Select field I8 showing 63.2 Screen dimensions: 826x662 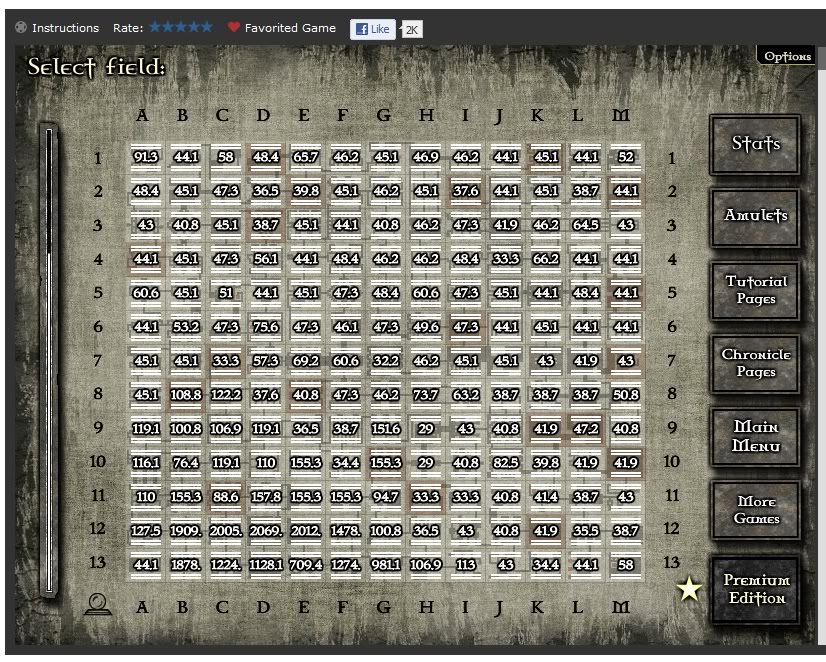point(466,395)
